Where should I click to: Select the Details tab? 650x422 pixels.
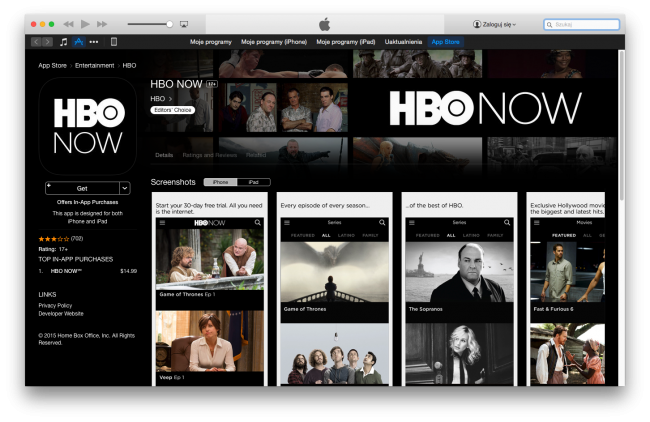164,155
